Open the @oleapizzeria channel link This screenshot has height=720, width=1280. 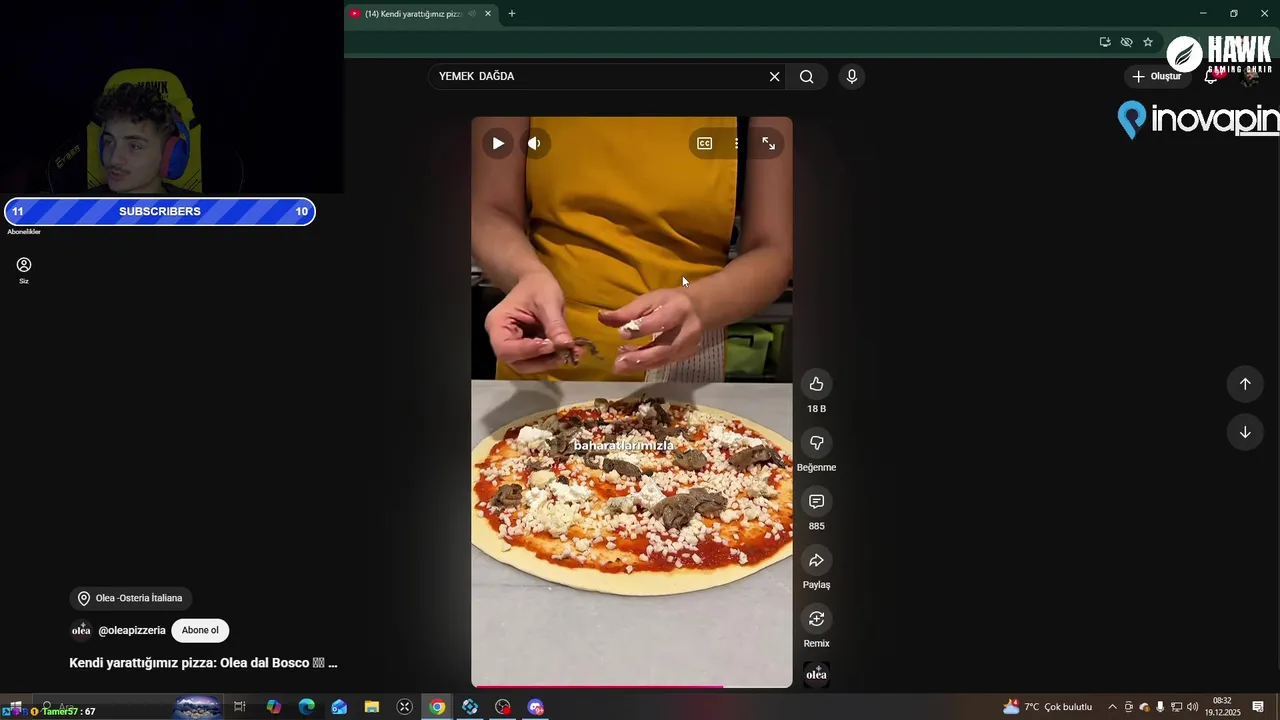132,631
